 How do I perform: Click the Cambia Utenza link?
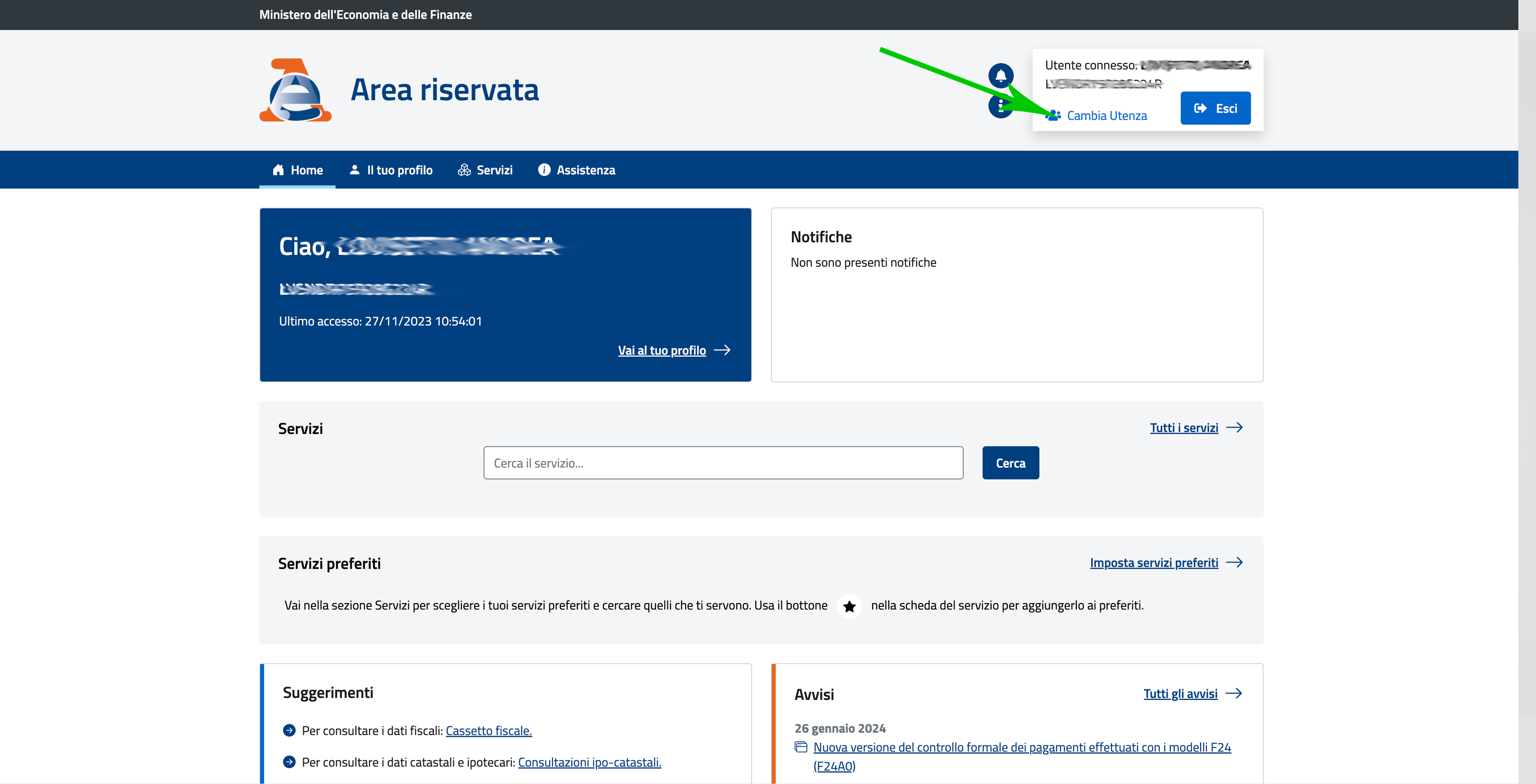click(x=1106, y=115)
